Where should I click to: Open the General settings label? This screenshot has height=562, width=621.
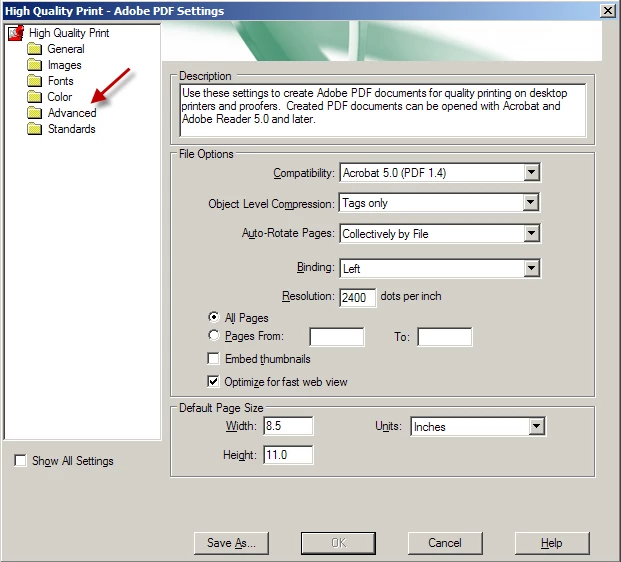66,49
